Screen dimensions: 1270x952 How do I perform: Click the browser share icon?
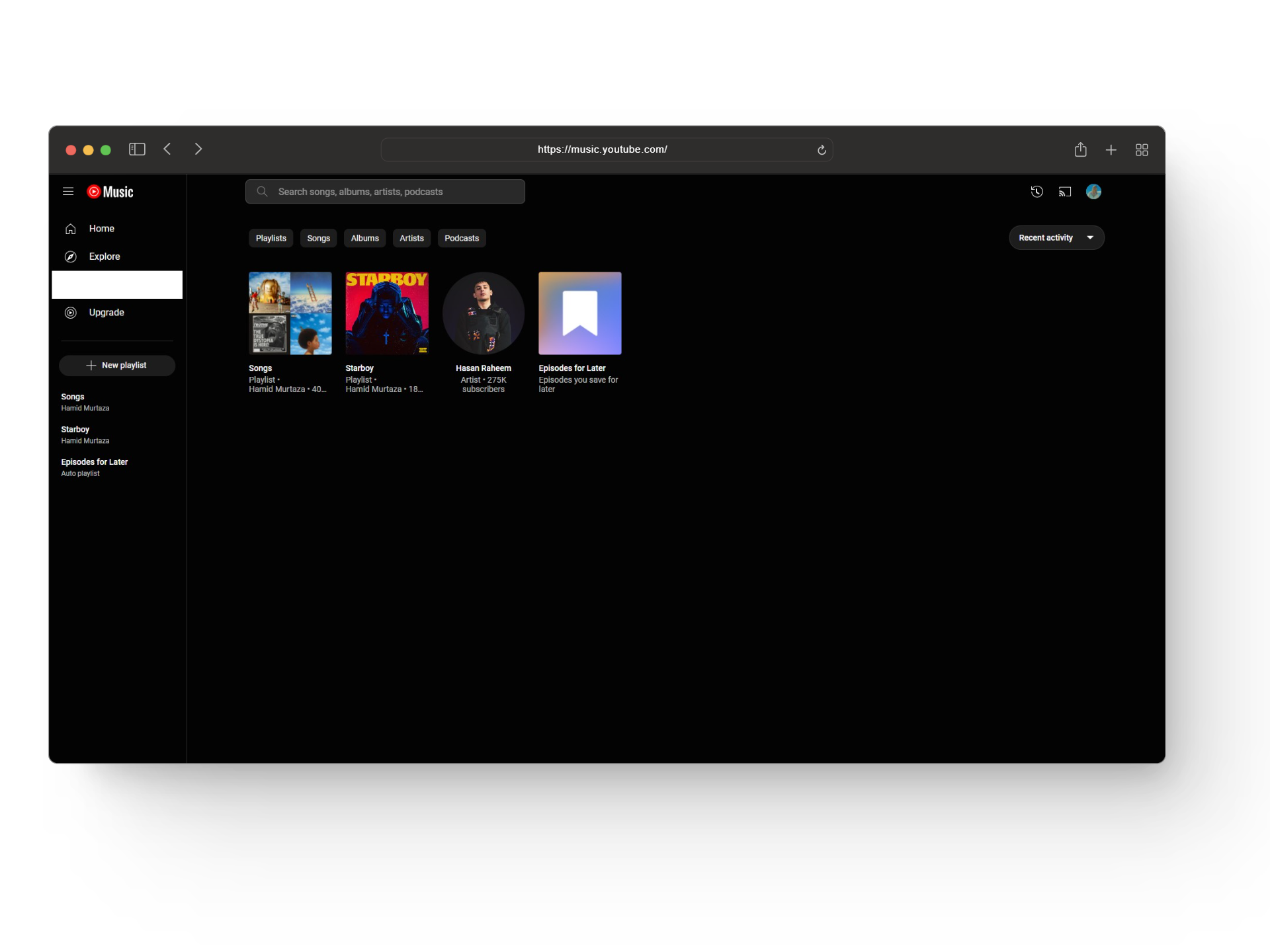click(1080, 150)
